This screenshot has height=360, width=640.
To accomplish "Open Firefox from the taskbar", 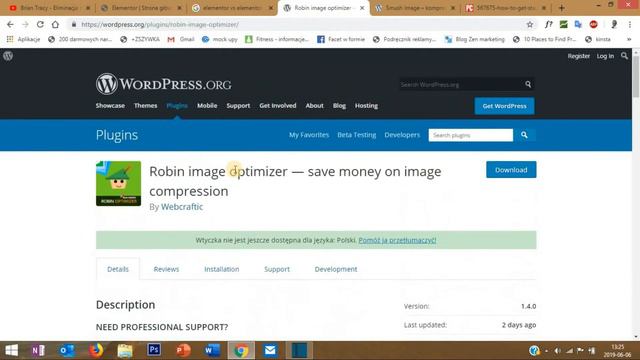I will (96, 350).
